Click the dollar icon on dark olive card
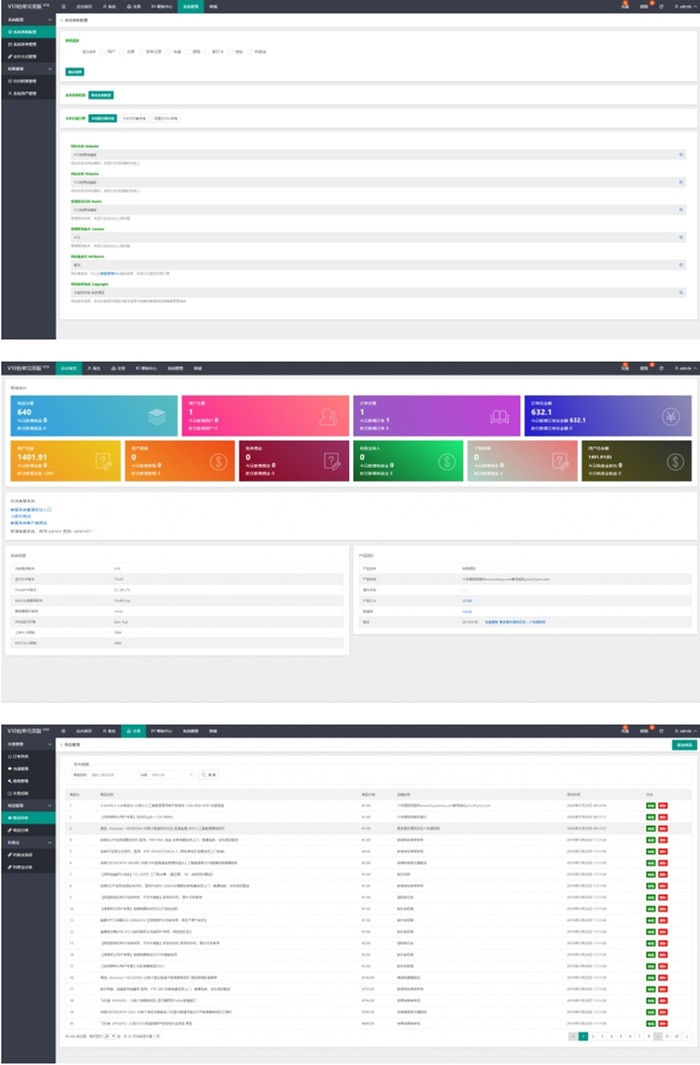 (x=675, y=461)
